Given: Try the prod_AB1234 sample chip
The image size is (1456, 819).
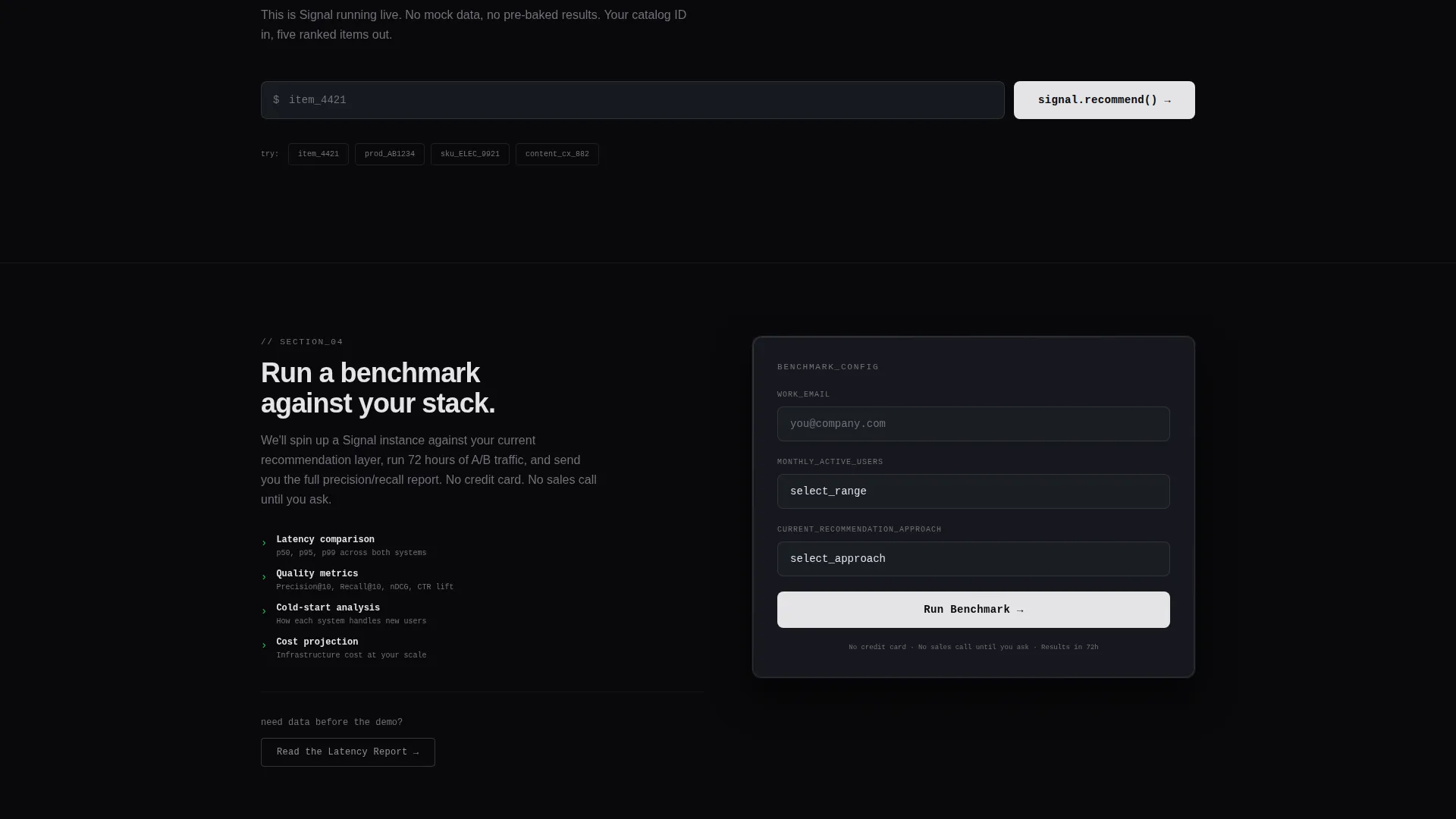Looking at the screenshot, I should 390,154.
